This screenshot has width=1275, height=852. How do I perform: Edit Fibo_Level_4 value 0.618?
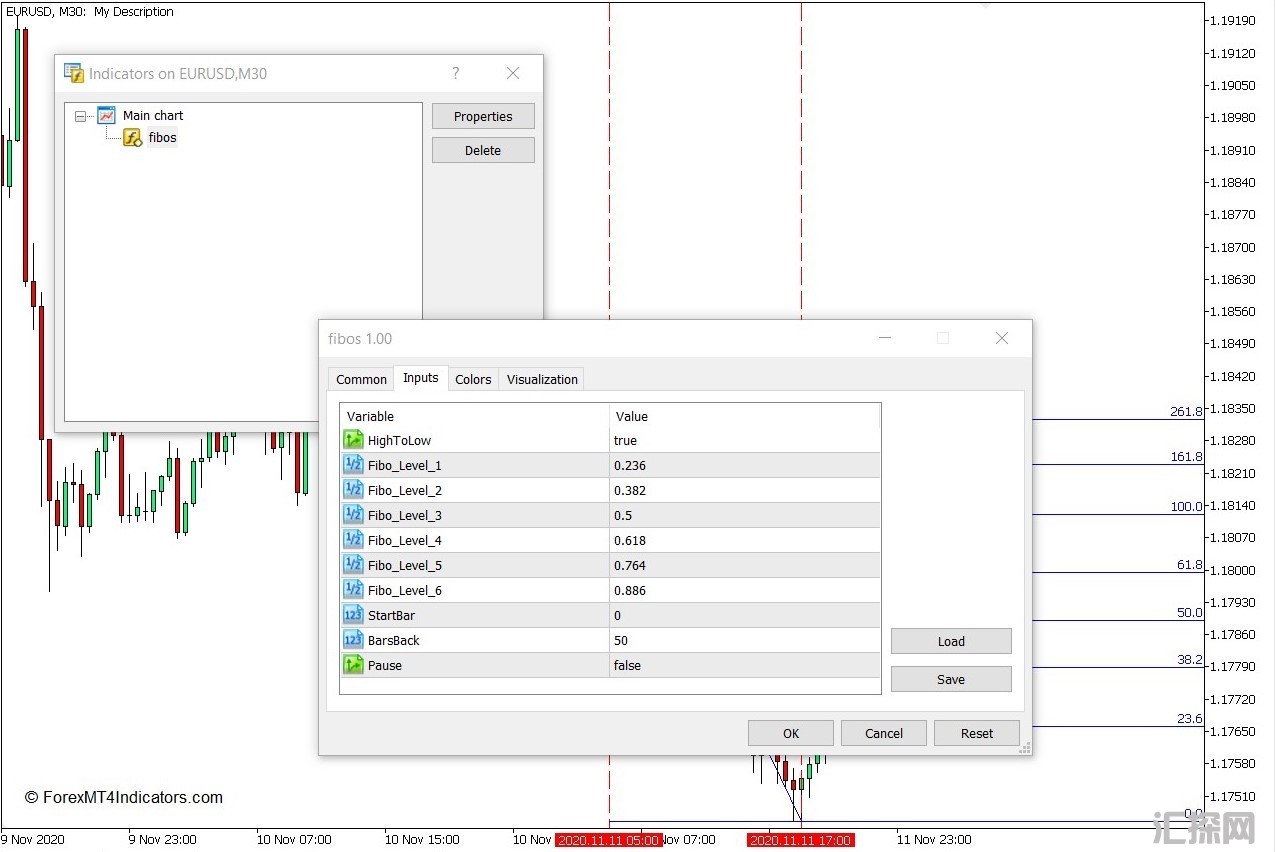(744, 540)
